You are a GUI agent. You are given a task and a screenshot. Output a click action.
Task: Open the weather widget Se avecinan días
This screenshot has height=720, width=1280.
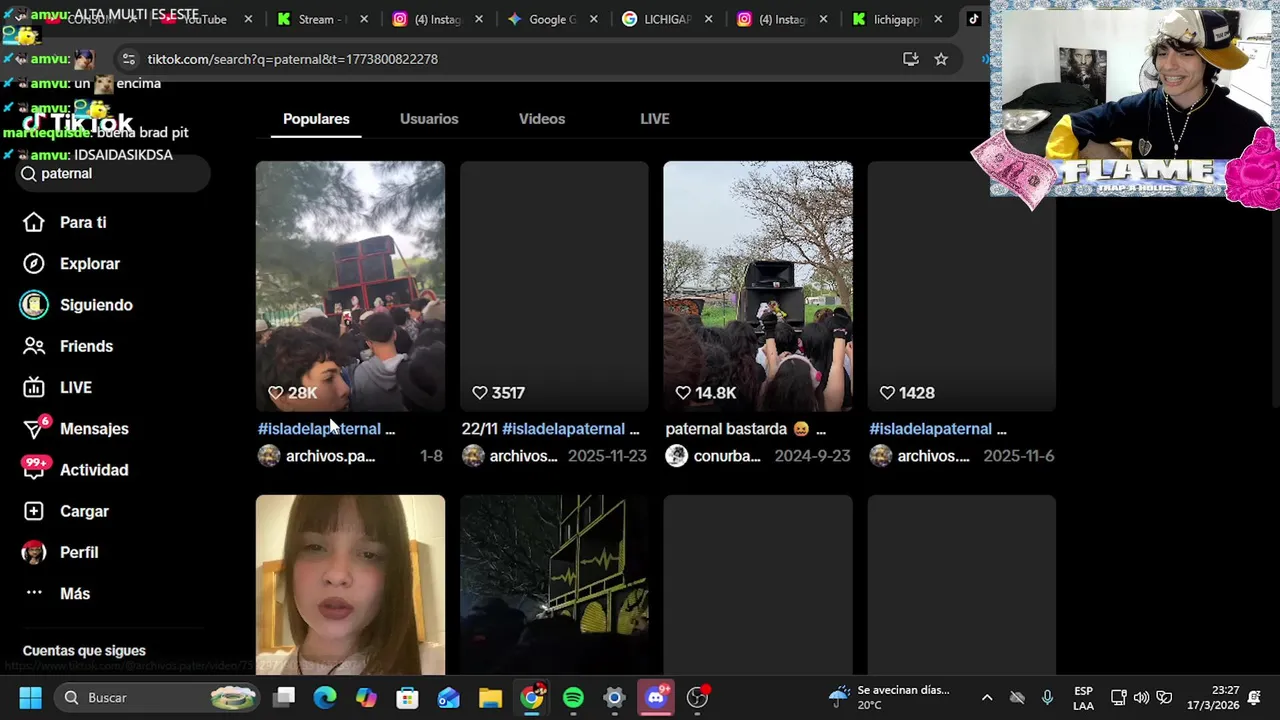889,697
